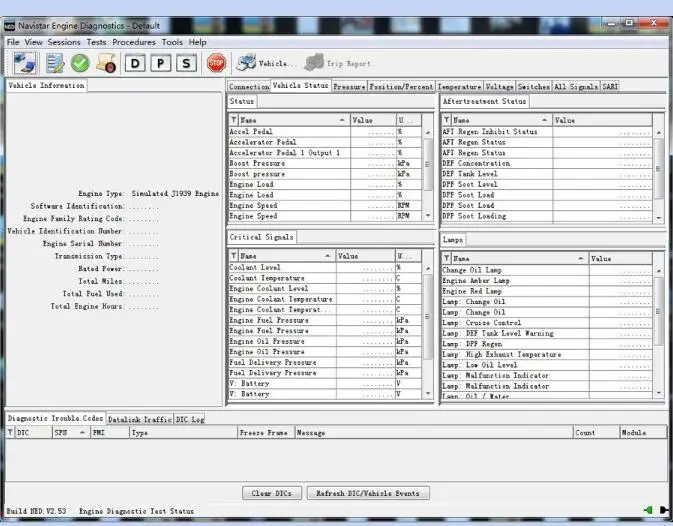Select the DEF Tank Level row
The image size is (673, 526).
[x=546, y=174]
